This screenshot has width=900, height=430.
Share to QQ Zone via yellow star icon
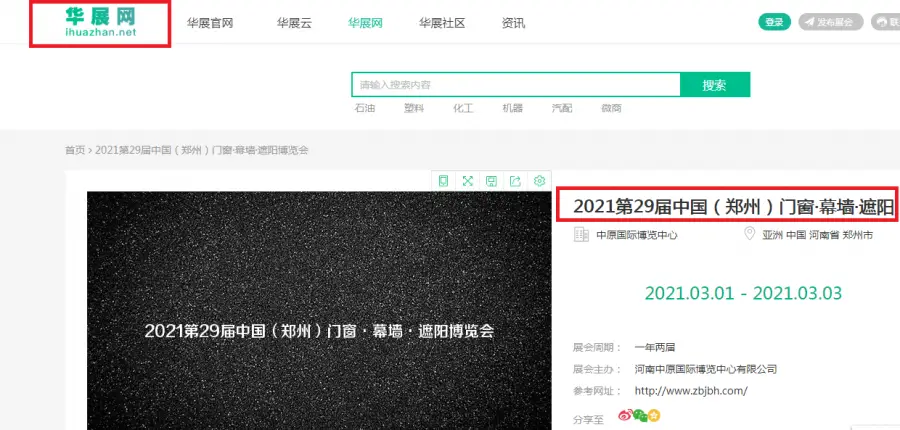pyautogui.click(x=654, y=415)
